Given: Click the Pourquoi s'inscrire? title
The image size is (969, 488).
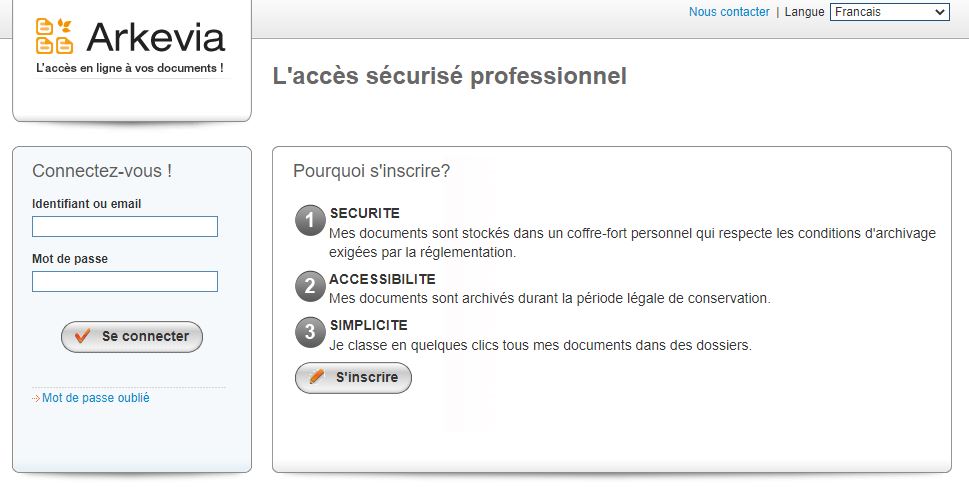Looking at the screenshot, I should click(371, 171).
